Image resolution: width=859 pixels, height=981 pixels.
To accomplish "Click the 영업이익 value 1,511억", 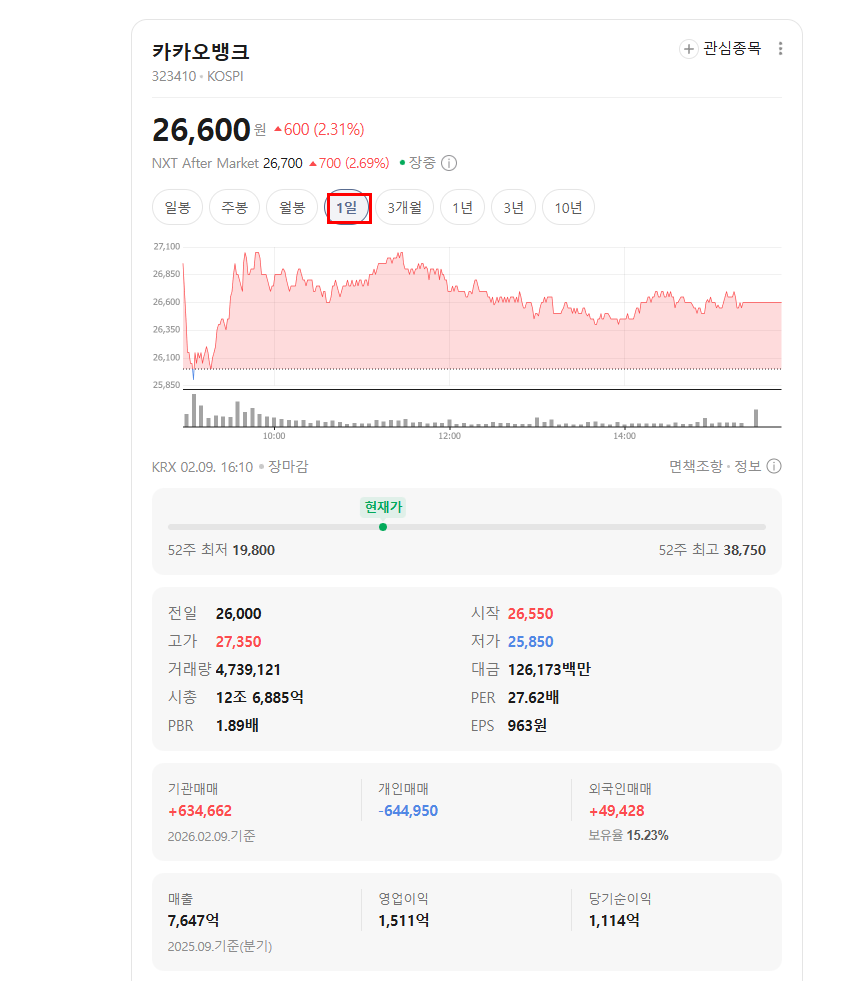I will [404, 921].
